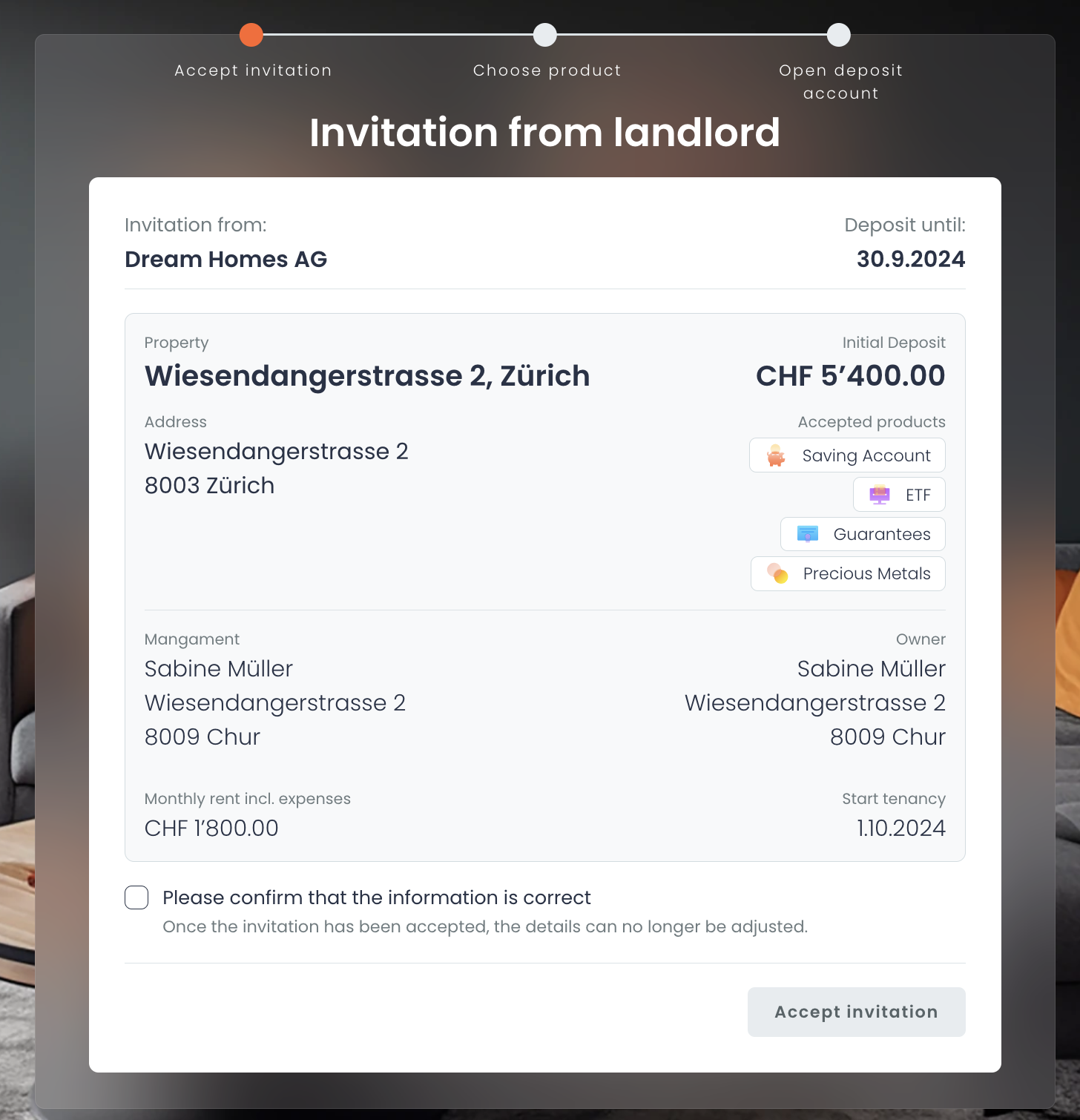Screen dimensions: 1080x1120
Task: Toggle the ETF product chip
Action: 899,494
